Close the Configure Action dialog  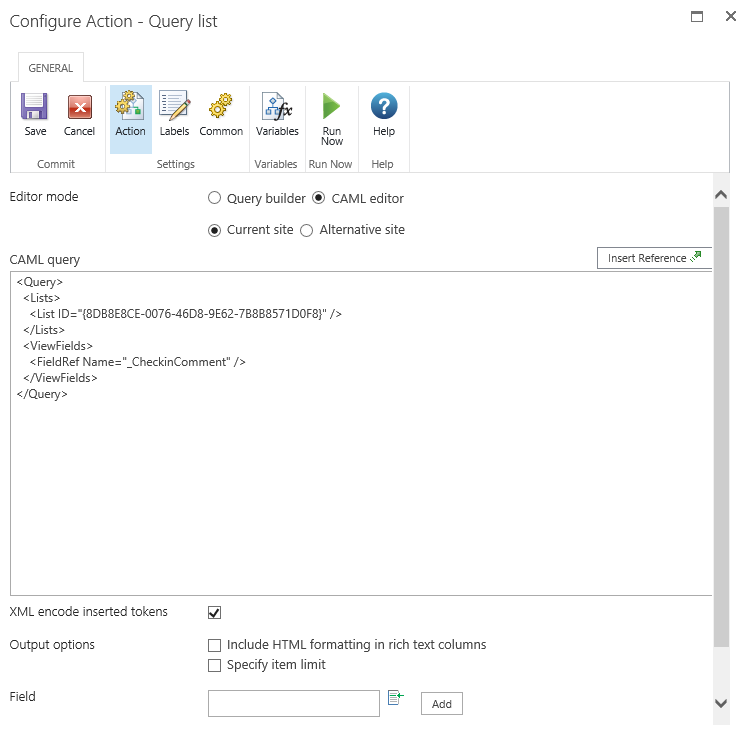coord(731,17)
